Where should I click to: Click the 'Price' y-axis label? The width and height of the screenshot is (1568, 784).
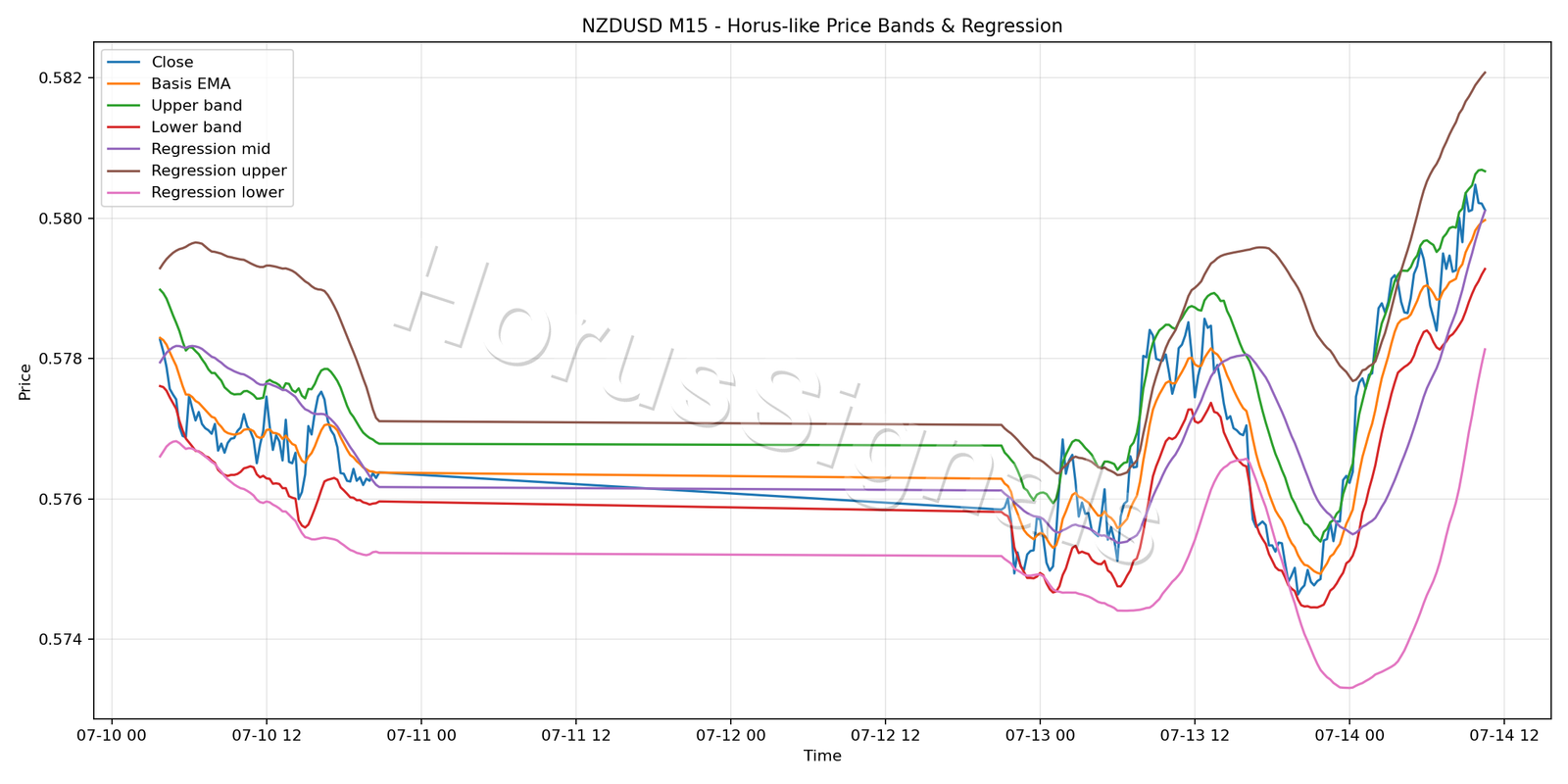25,382
